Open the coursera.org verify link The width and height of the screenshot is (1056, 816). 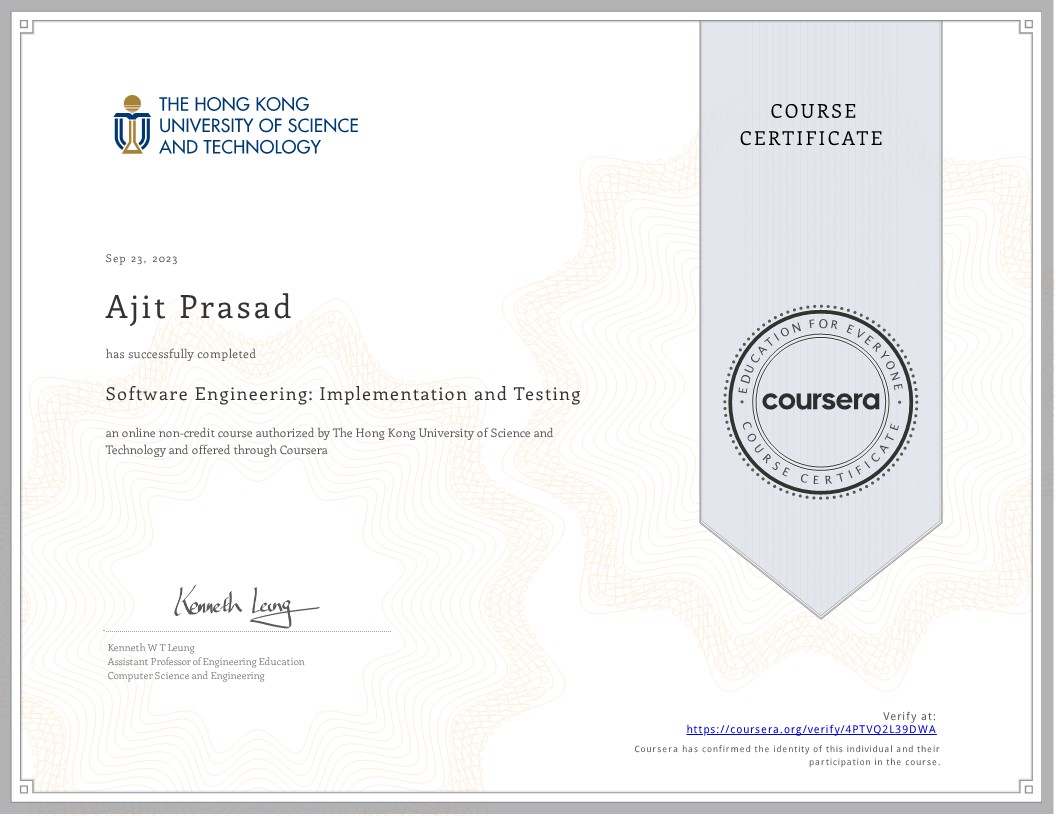811,729
